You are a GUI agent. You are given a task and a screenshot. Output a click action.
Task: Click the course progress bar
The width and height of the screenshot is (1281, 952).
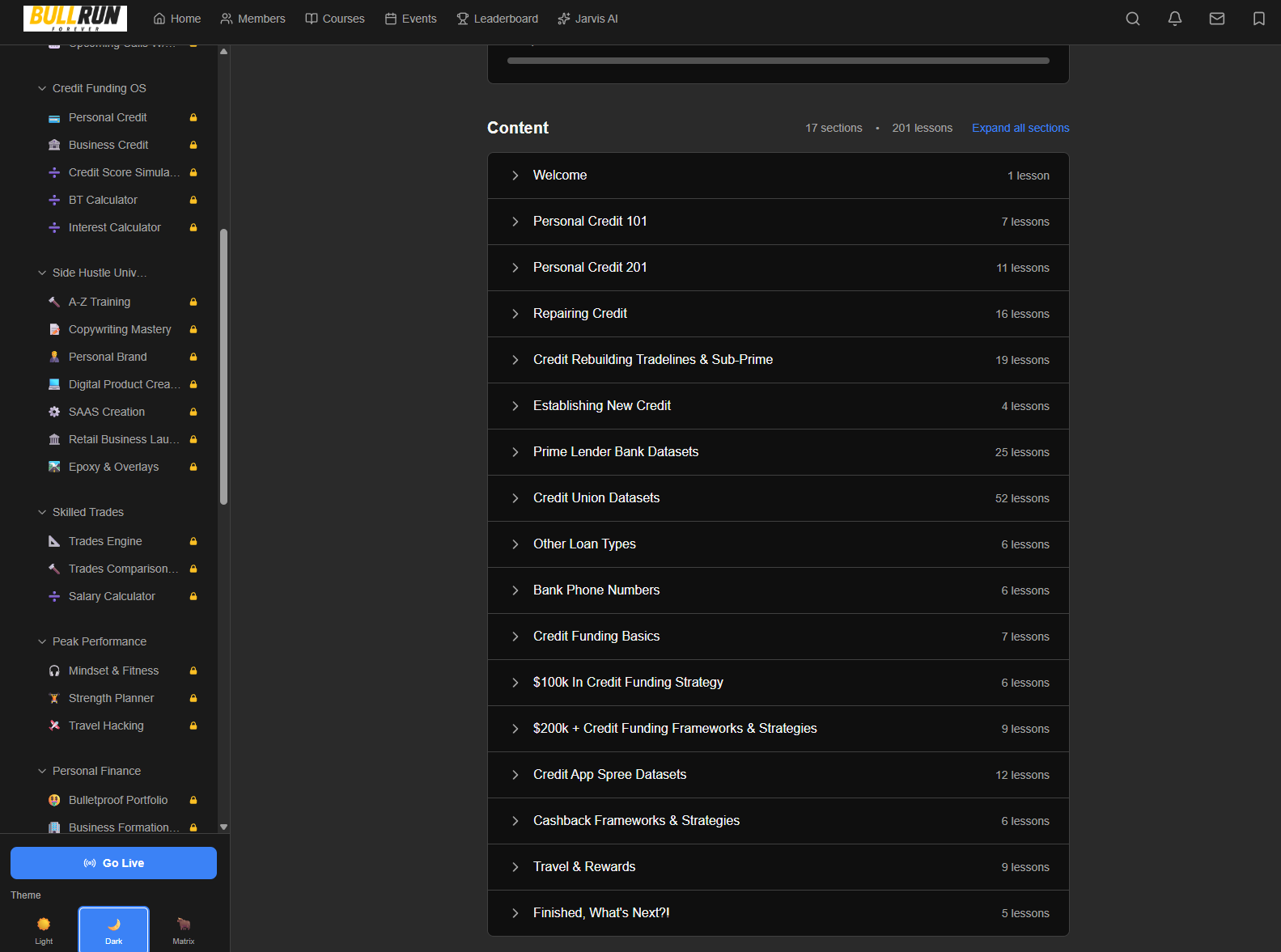pyautogui.click(x=778, y=61)
